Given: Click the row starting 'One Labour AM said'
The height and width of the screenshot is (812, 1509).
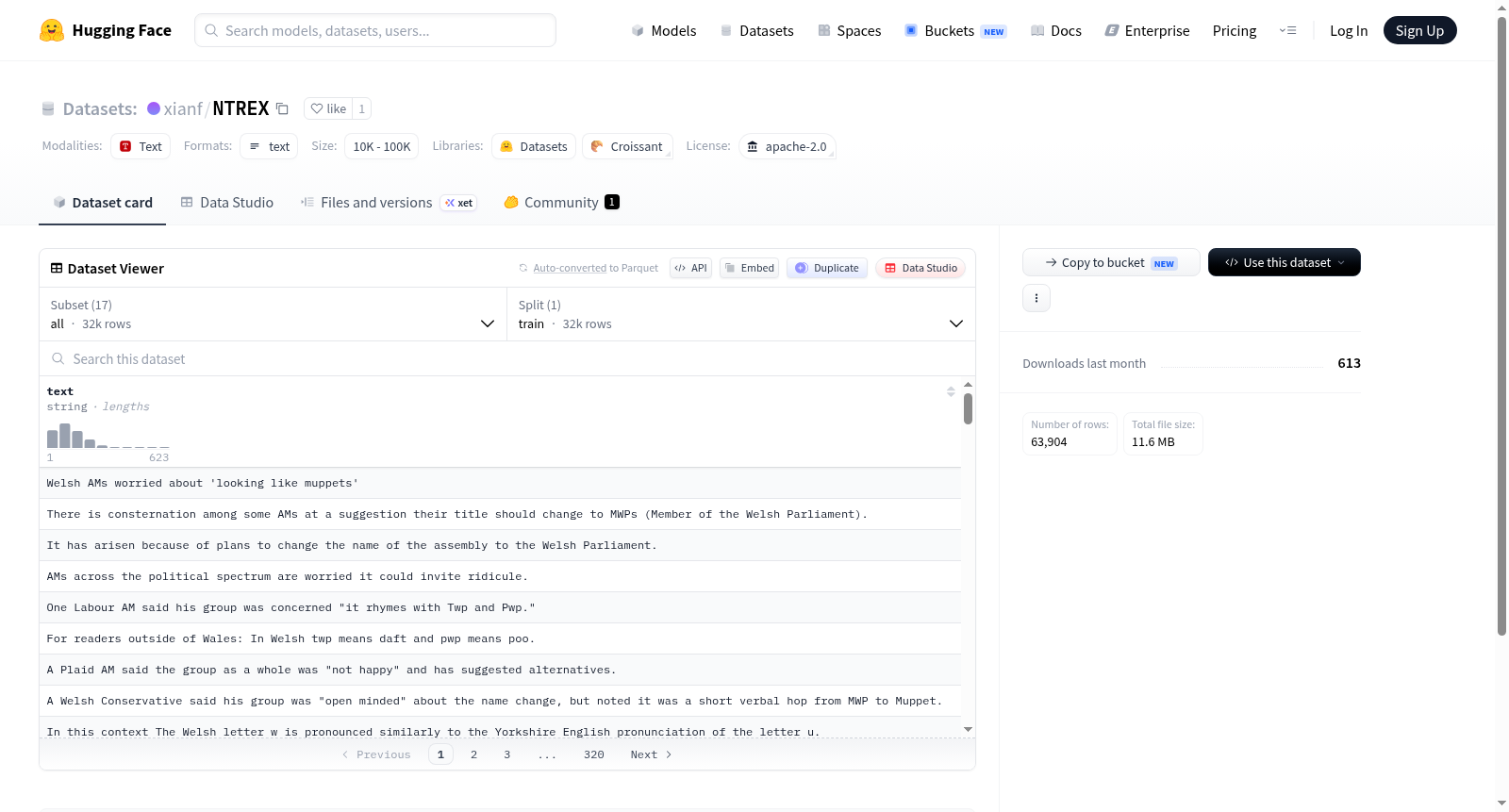Looking at the screenshot, I should tap(500, 607).
